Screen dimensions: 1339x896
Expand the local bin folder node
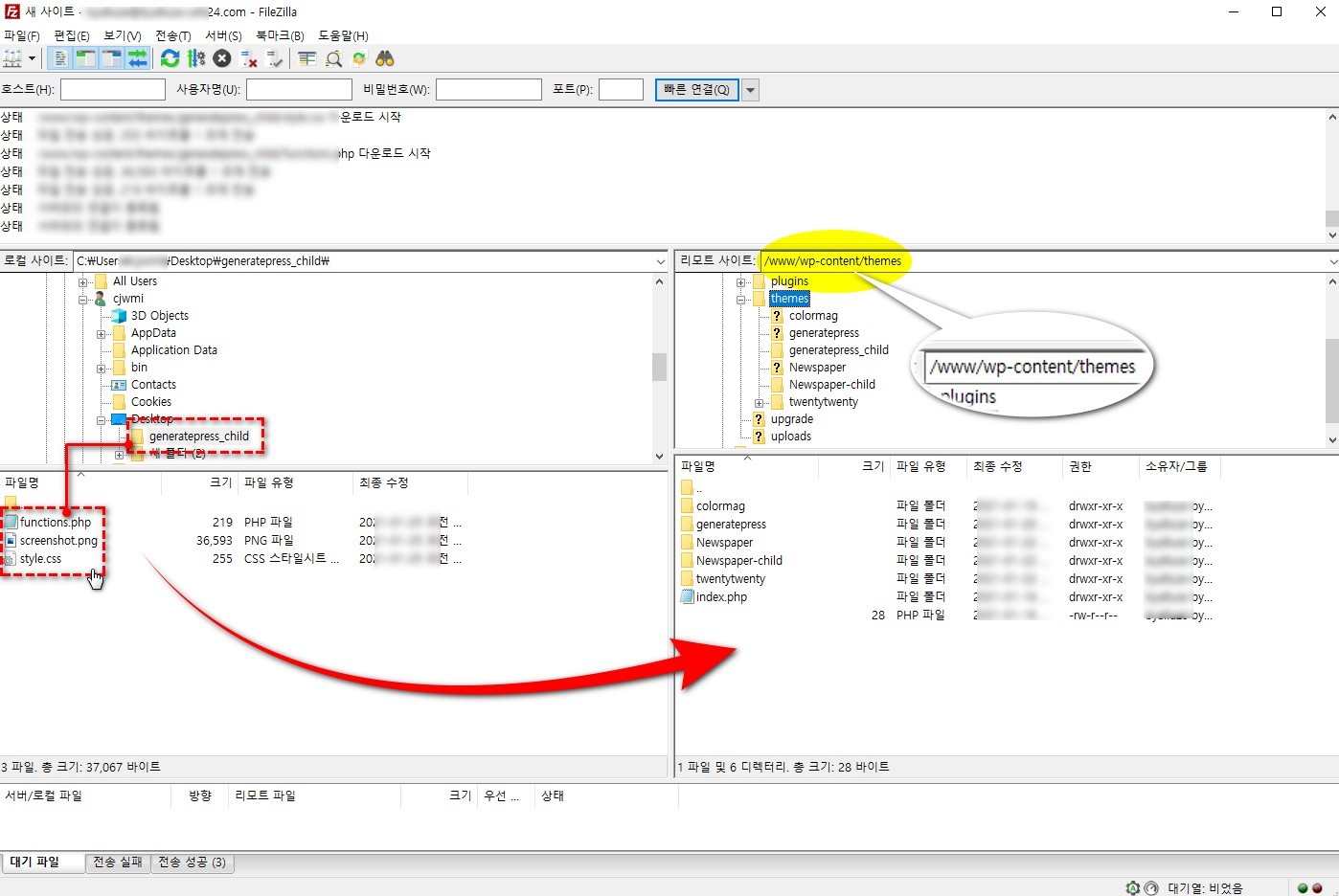101,368
